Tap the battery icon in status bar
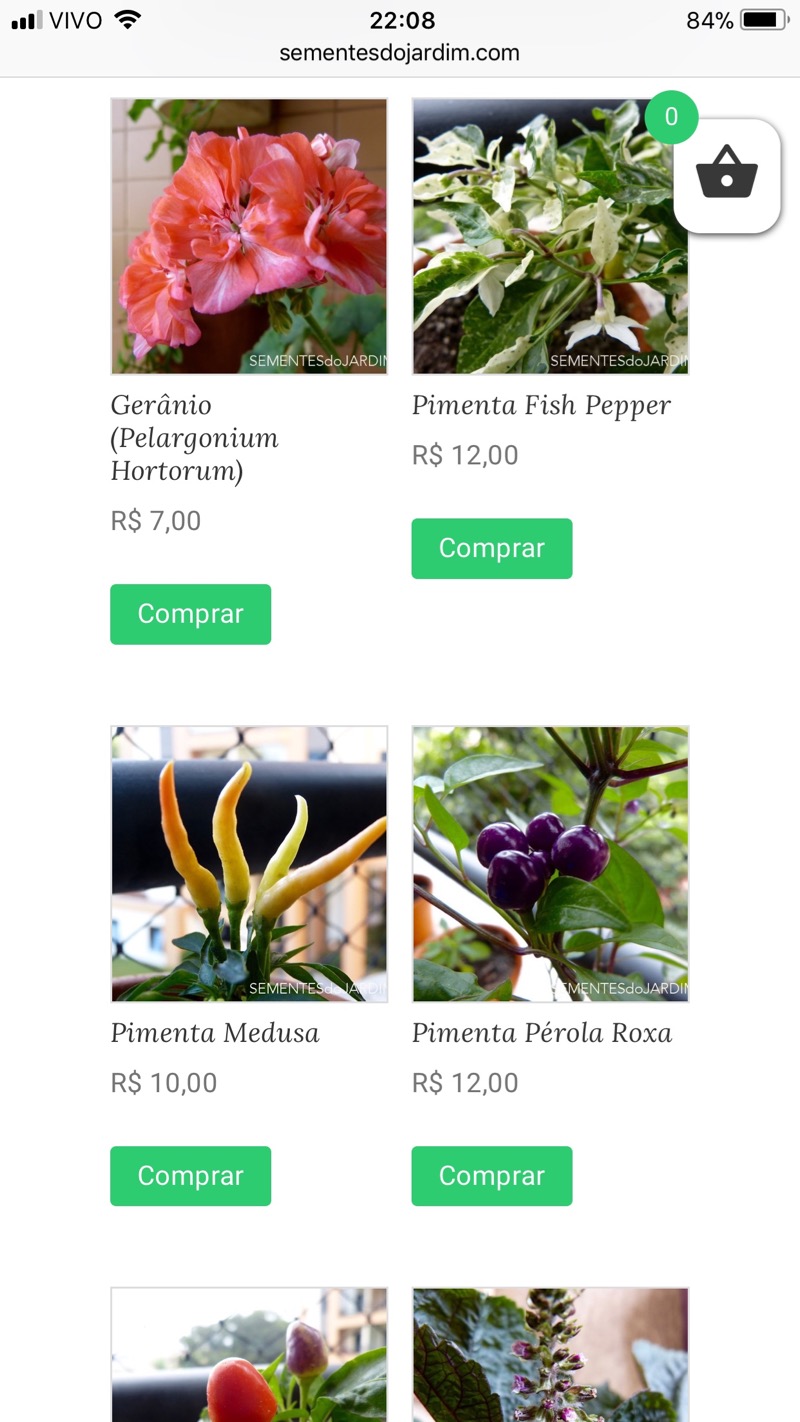This screenshot has width=800, height=1422. pyautogui.click(x=765, y=20)
